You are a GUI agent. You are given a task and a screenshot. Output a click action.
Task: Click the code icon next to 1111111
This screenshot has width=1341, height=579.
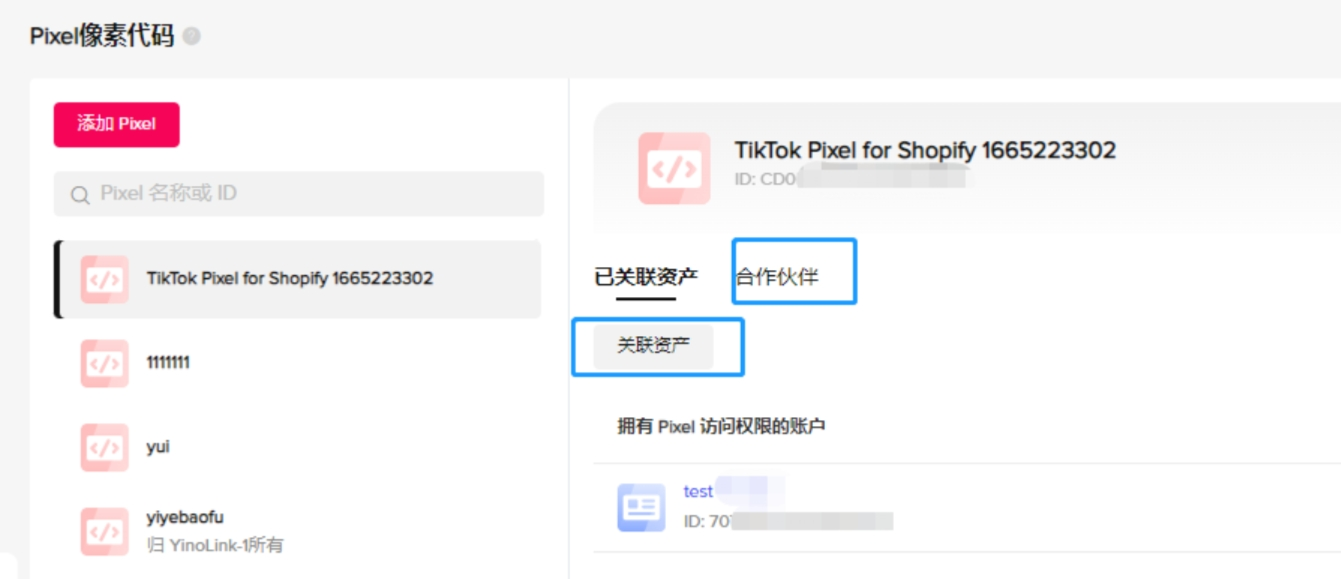(x=105, y=363)
